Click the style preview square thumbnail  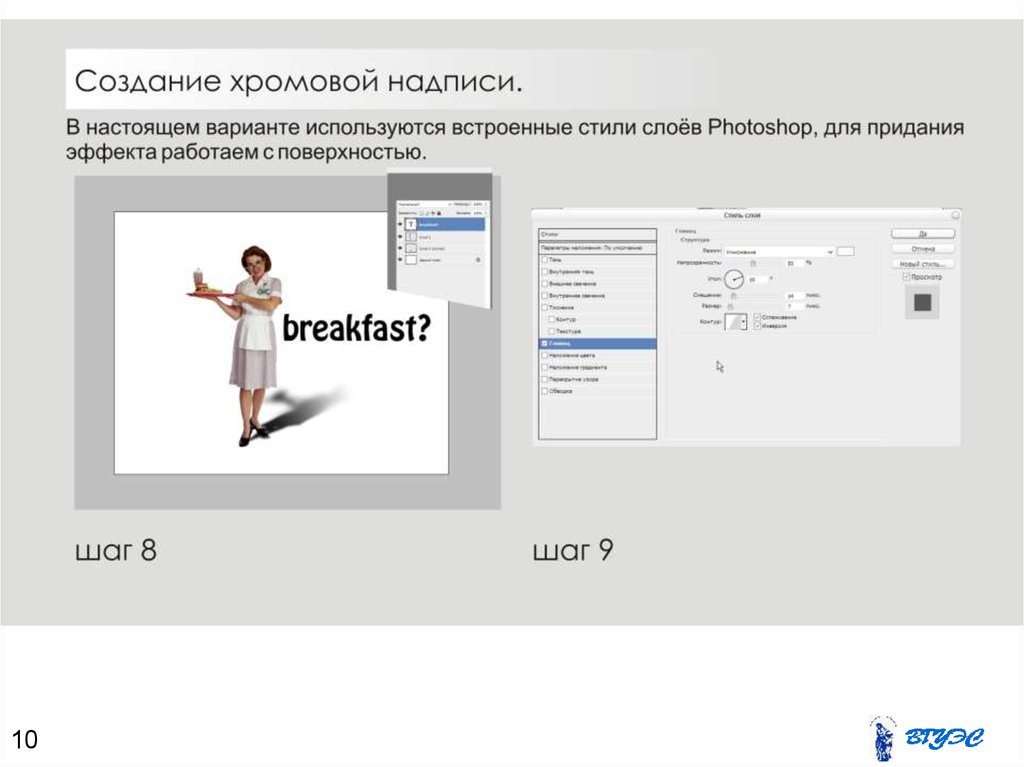[x=922, y=302]
